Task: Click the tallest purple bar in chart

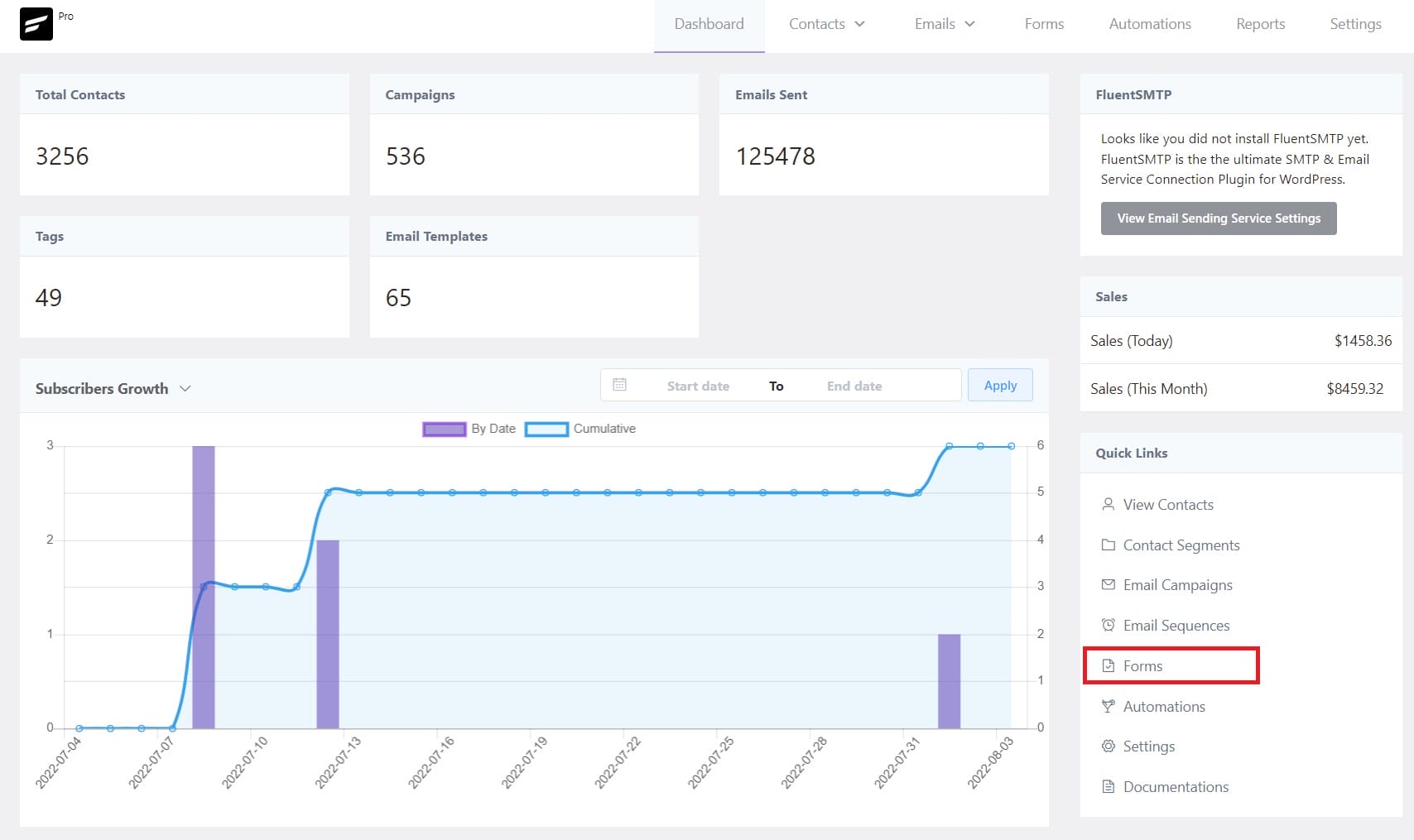Action: pos(204,587)
